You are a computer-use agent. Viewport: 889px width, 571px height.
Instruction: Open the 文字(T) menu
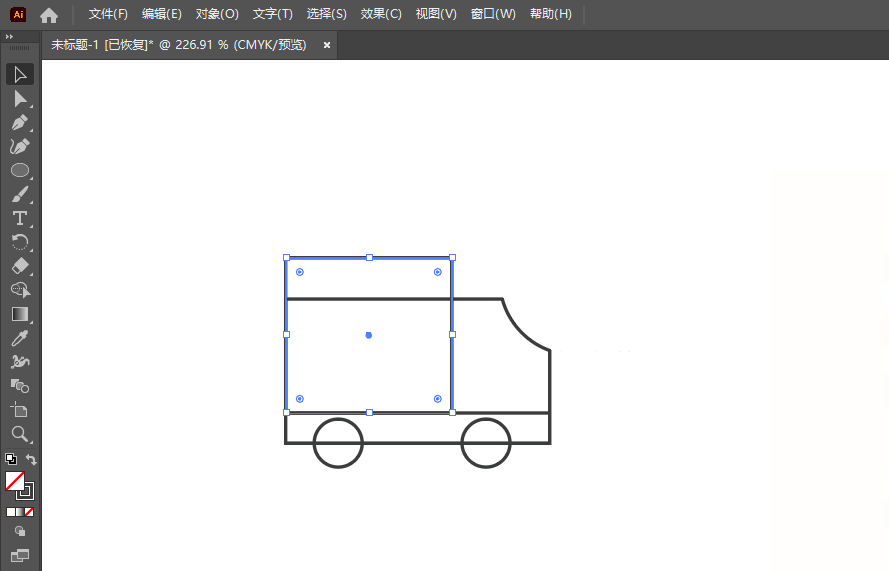pyautogui.click(x=273, y=14)
